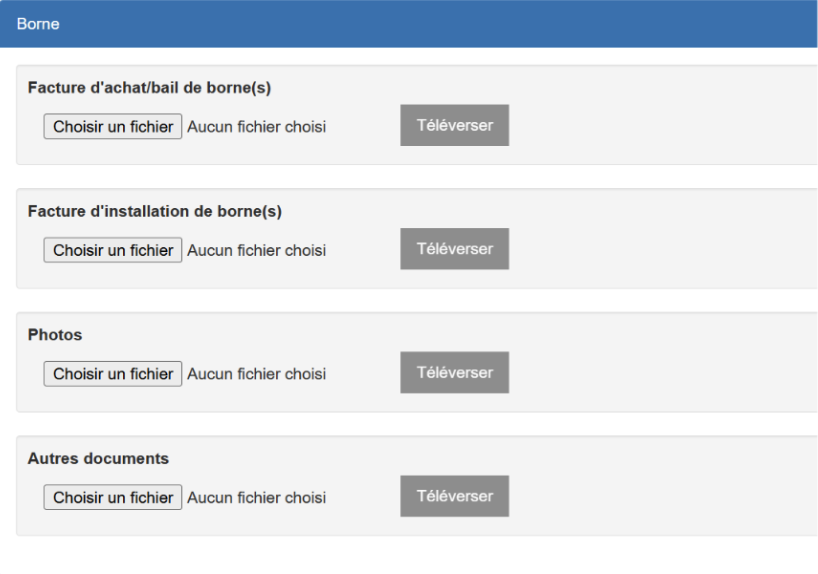Click the 'Autres documents' section heading

[98, 458]
